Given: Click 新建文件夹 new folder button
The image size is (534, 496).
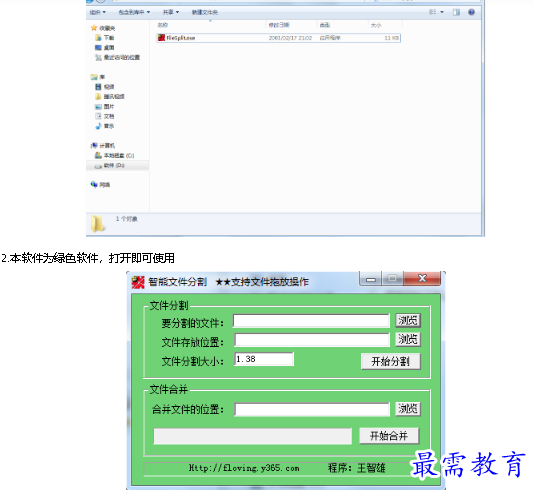Looking at the screenshot, I should 205,13.
